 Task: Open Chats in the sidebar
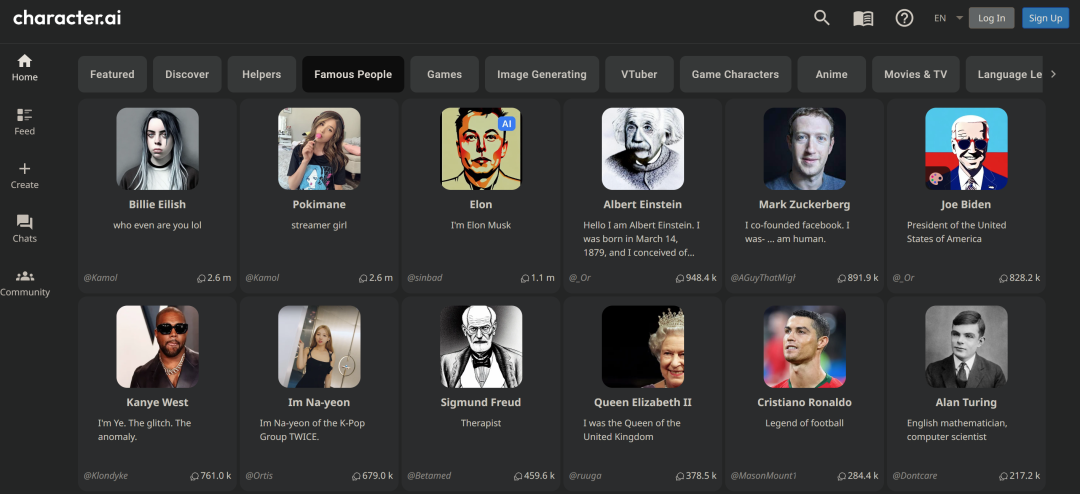(25, 229)
